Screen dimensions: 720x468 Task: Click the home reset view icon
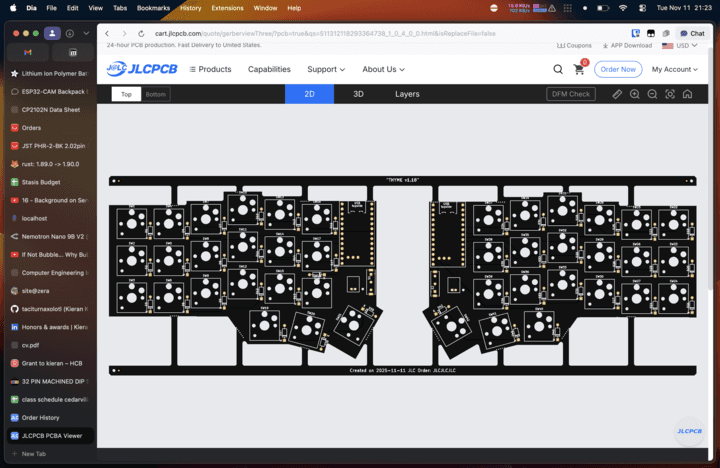686,94
